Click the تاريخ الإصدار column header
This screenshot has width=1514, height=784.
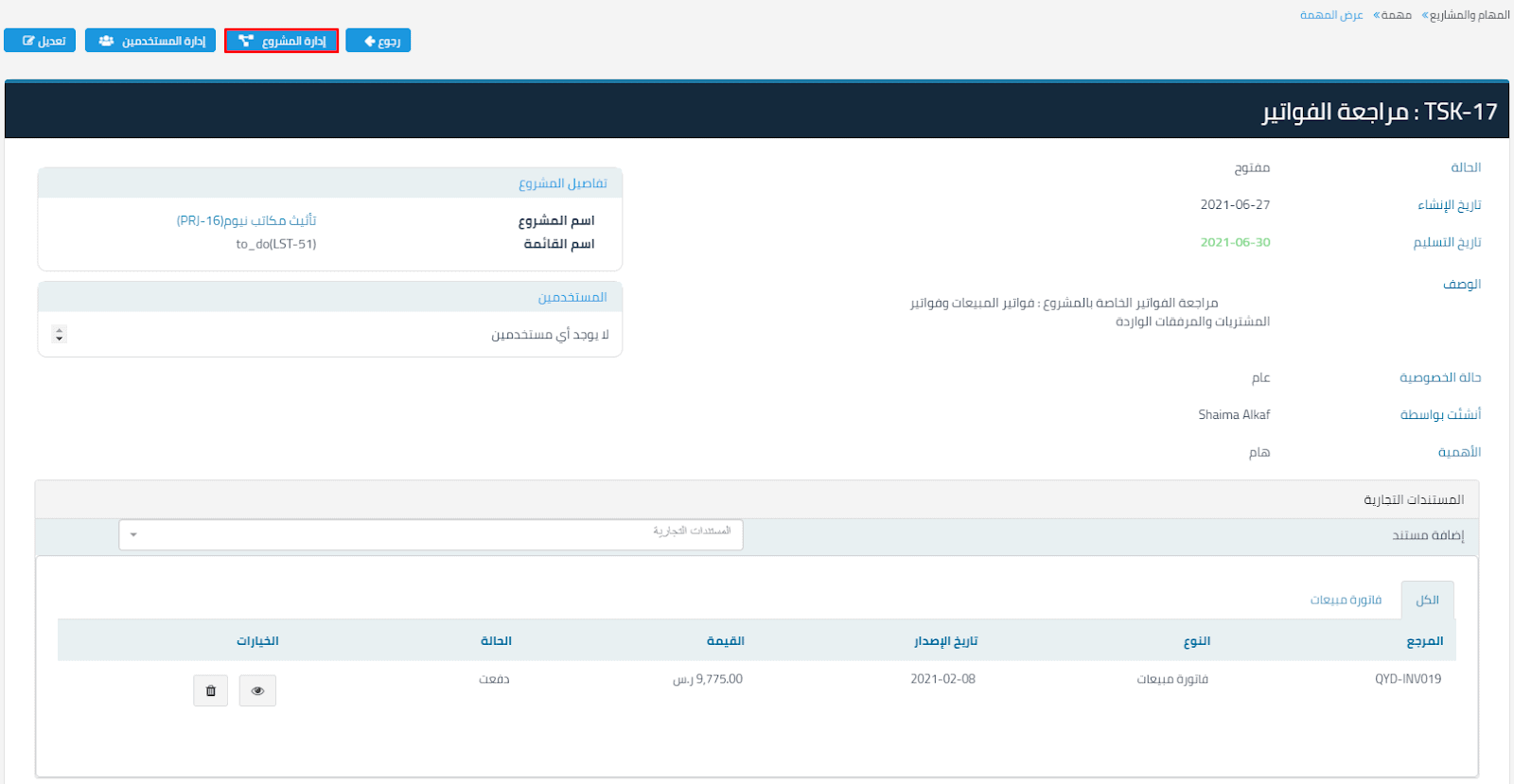pos(945,641)
